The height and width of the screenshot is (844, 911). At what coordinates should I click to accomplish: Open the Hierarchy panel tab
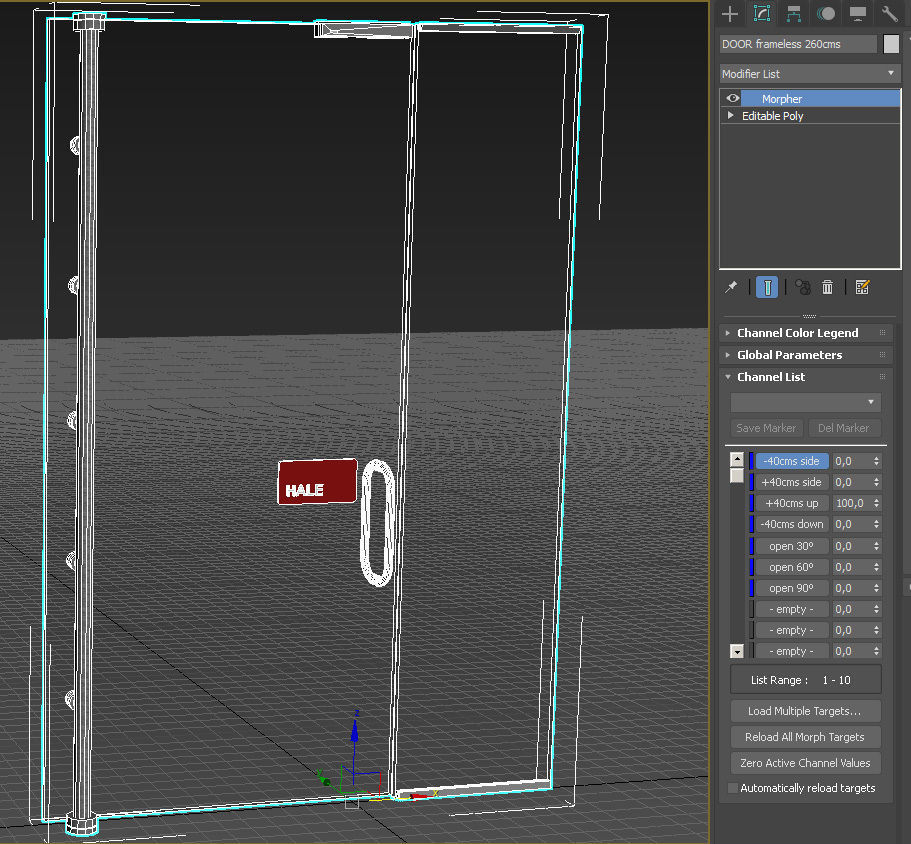(794, 13)
